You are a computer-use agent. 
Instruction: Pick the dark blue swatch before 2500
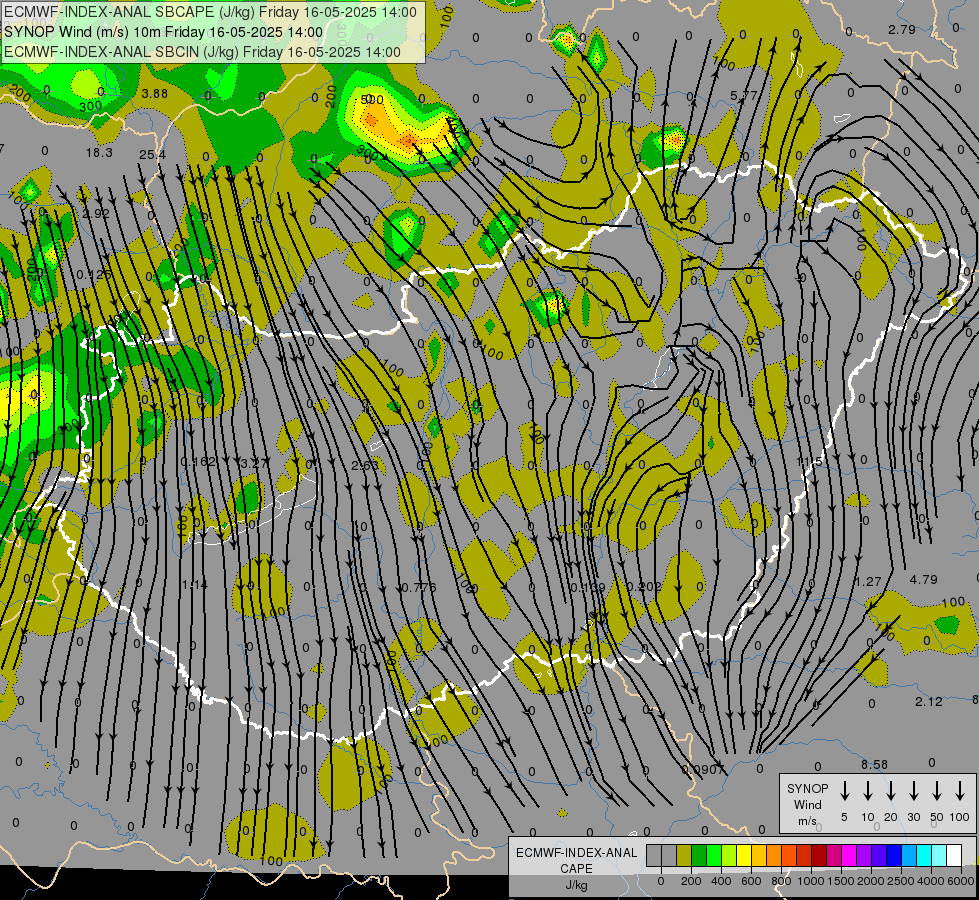(894, 856)
